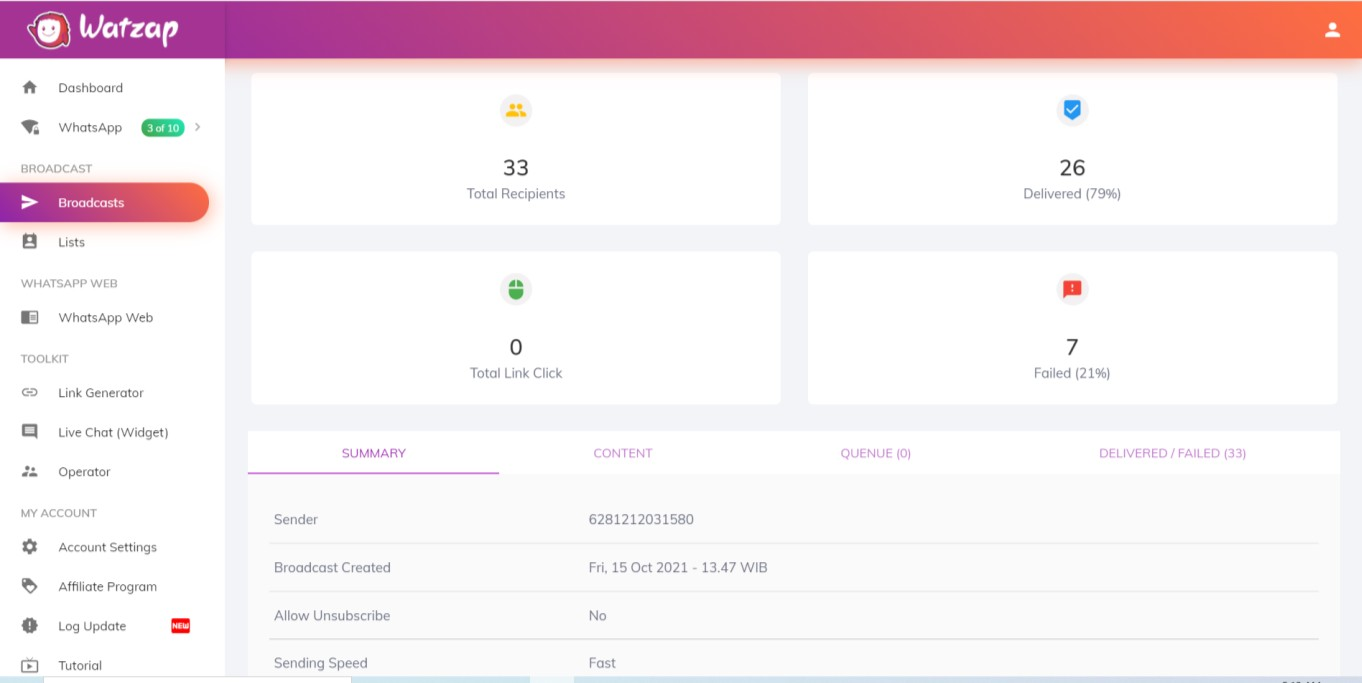Click the Total Link Click label
This screenshot has height=683, width=1362.
click(x=516, y=373)
